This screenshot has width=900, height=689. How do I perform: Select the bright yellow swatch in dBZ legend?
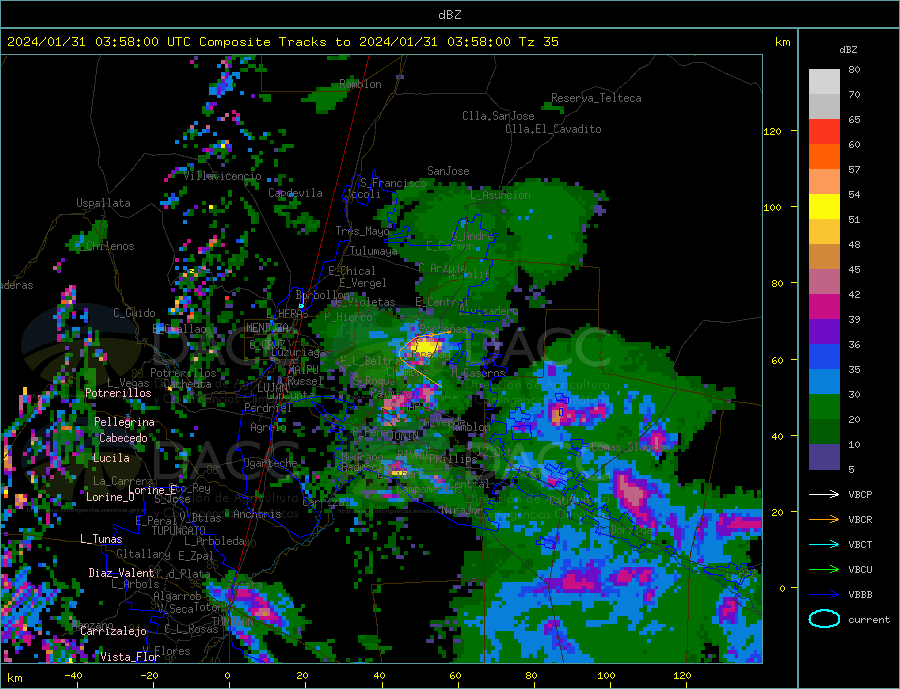(x=824, y=207)
